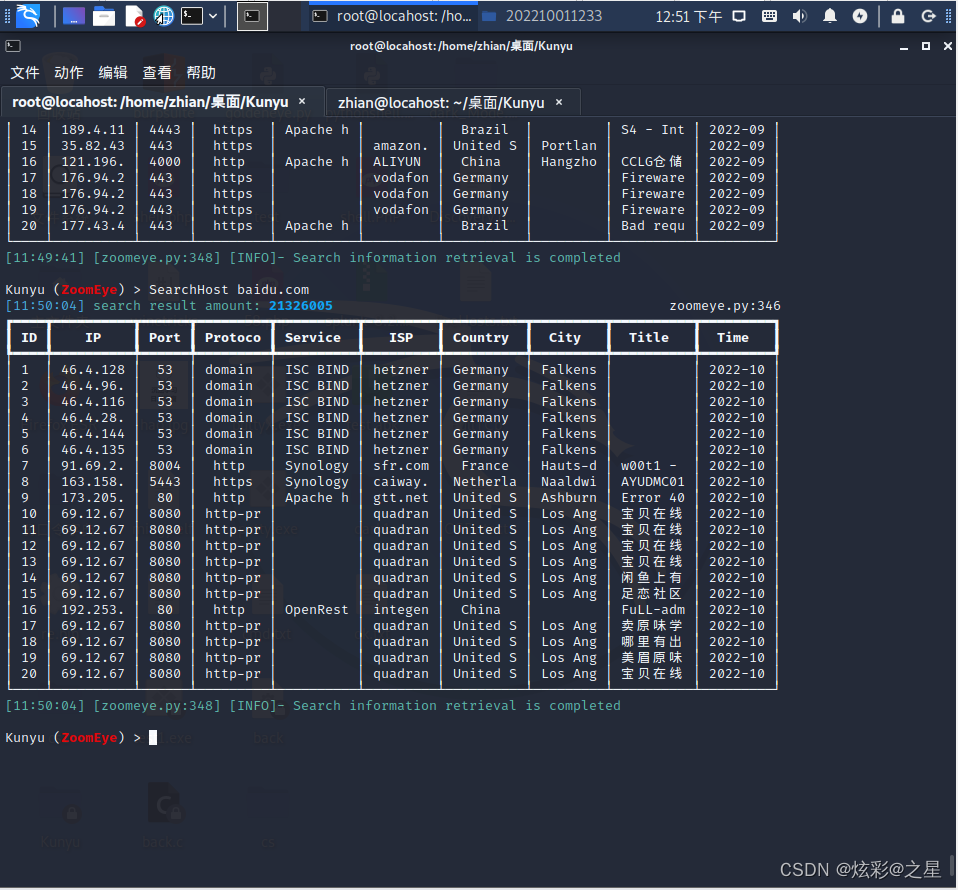Expand the terminal launcher dropdown arrow
This screenshot has width=958, height=890.
coord(213,16)
